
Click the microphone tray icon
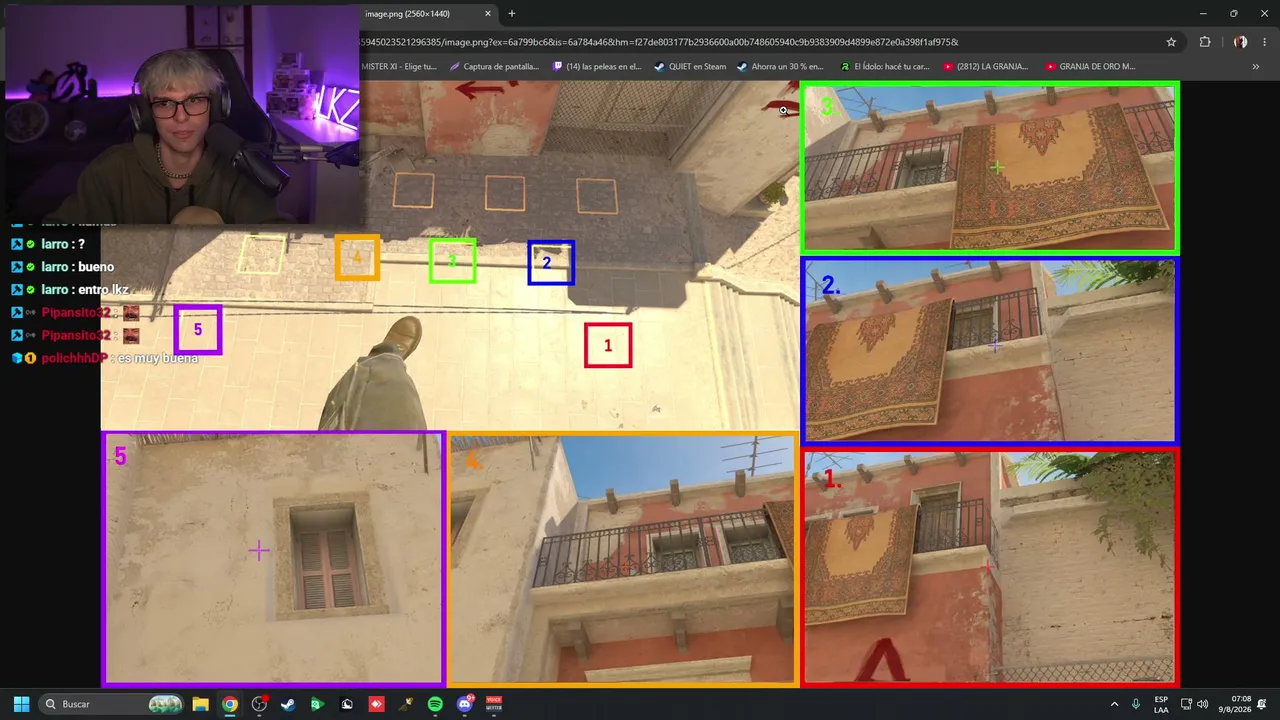[x=1136, y=704]
